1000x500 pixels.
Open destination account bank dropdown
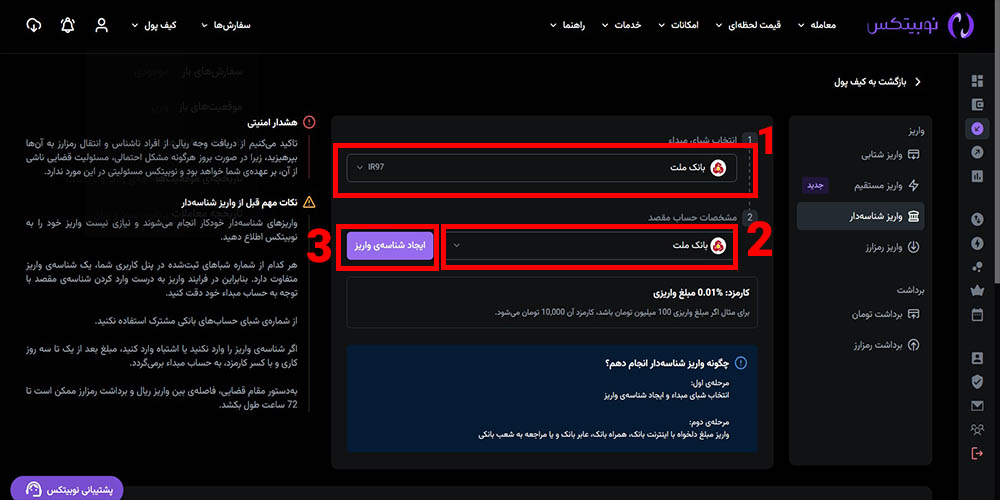590,246
